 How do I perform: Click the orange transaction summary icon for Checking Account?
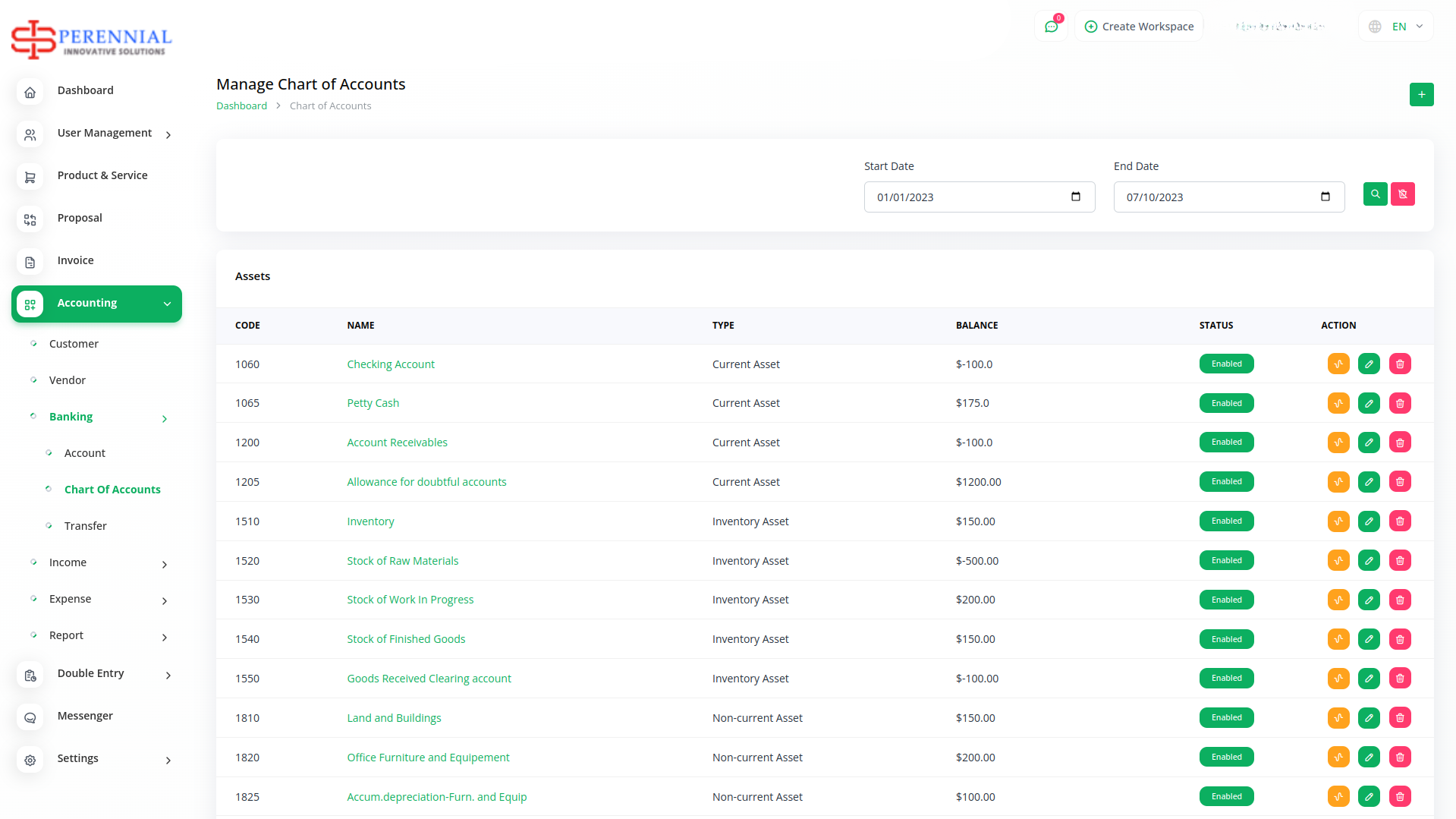pyautogui.click(x=1338, y=364)
